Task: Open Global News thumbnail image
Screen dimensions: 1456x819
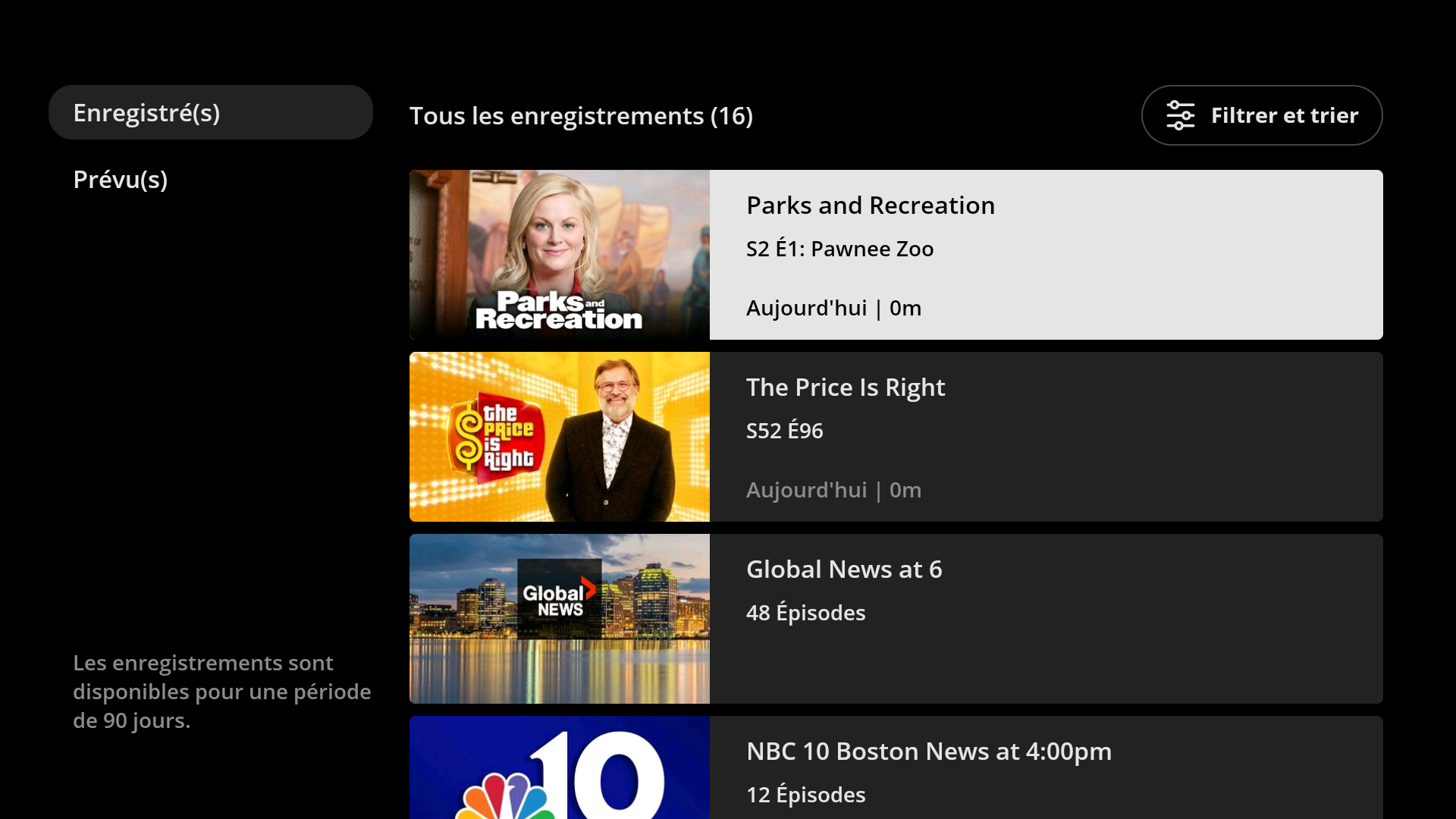Action: click(559, 660)
